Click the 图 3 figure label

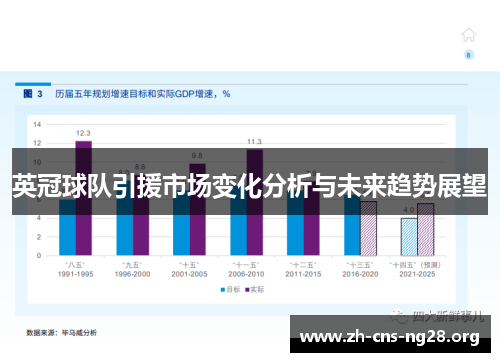pos(33,94)
